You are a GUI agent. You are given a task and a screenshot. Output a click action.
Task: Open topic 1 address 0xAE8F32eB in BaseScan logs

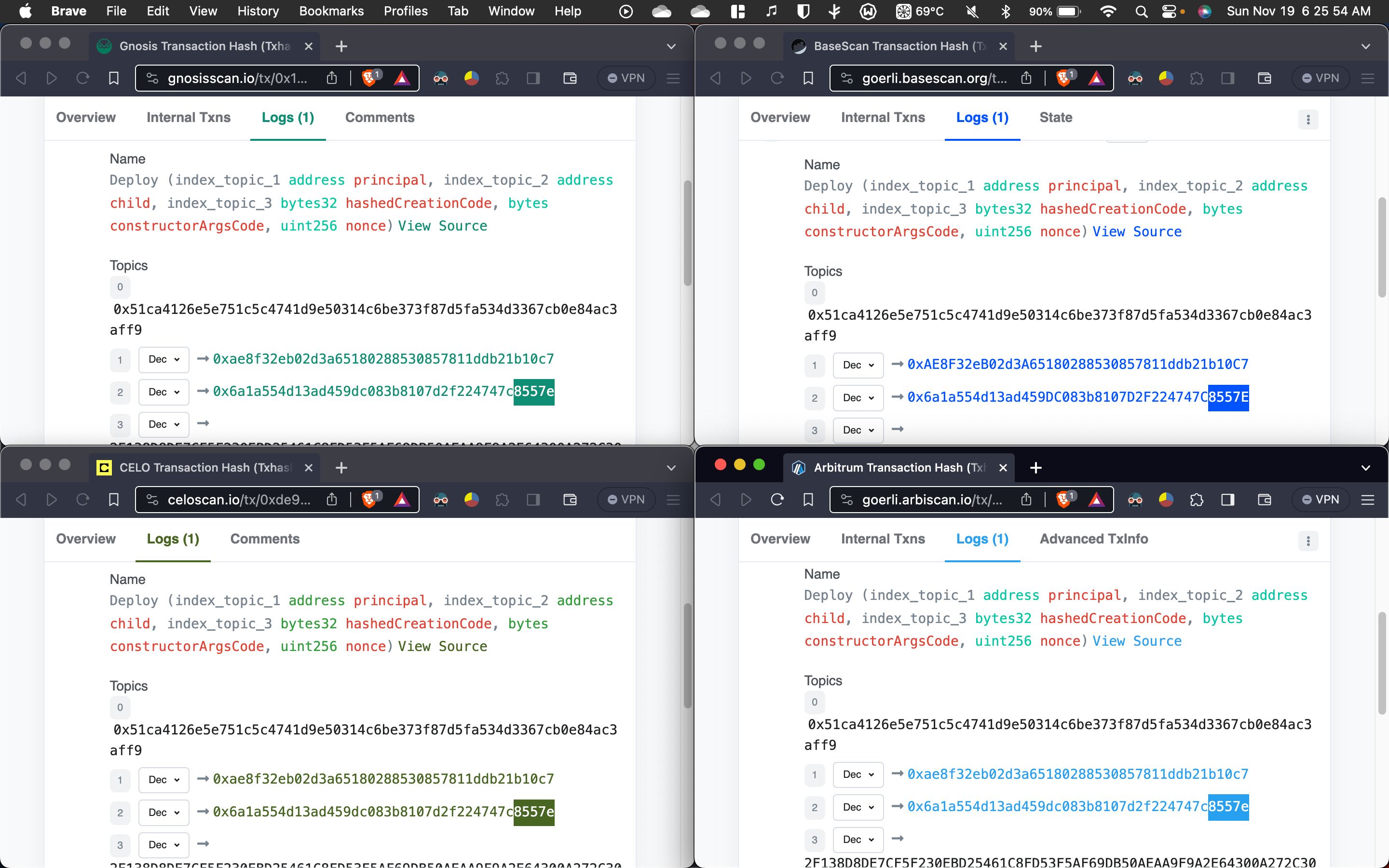tap(1078, 365)
